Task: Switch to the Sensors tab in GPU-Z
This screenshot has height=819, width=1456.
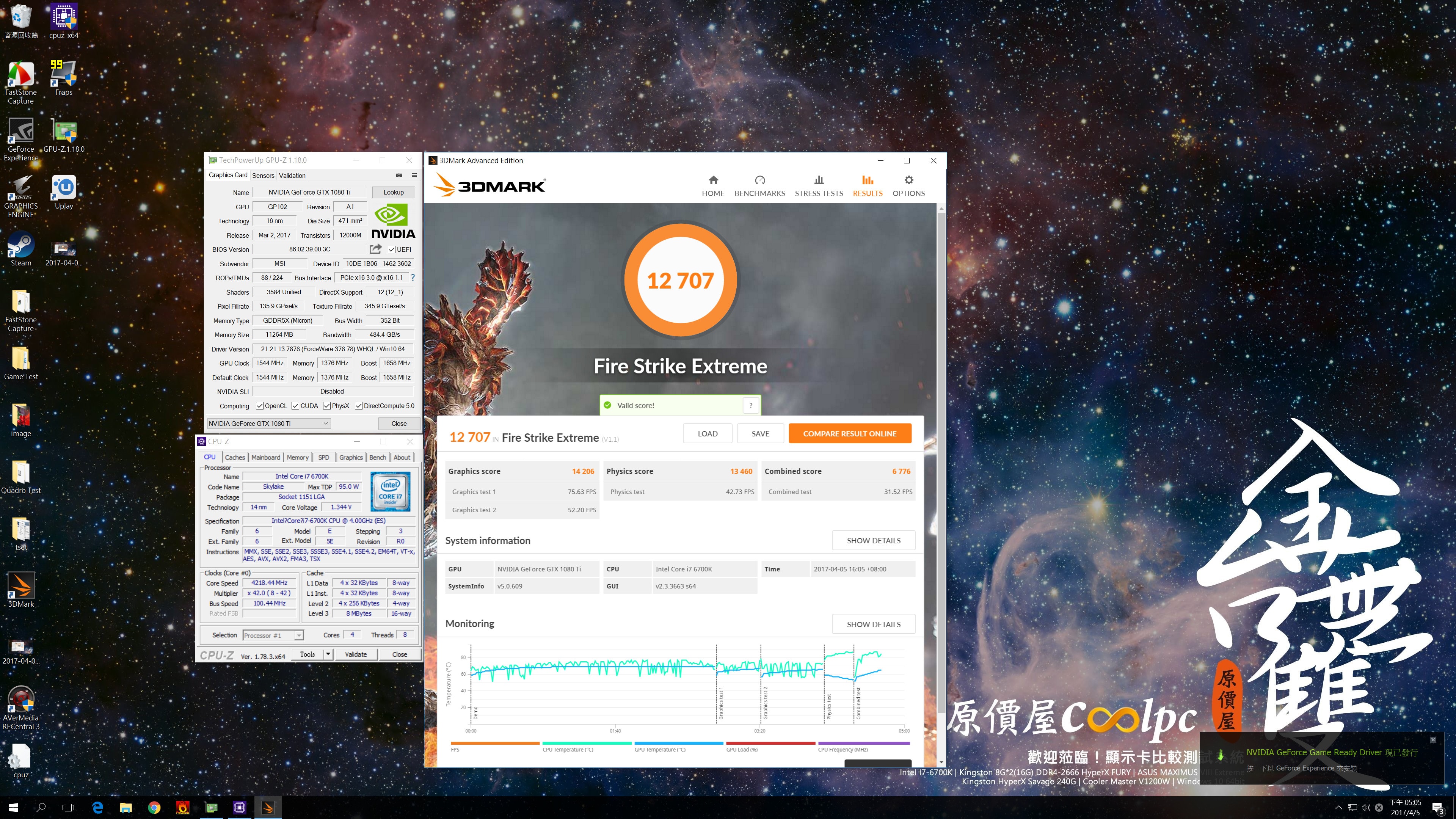Action: point(263,175)
